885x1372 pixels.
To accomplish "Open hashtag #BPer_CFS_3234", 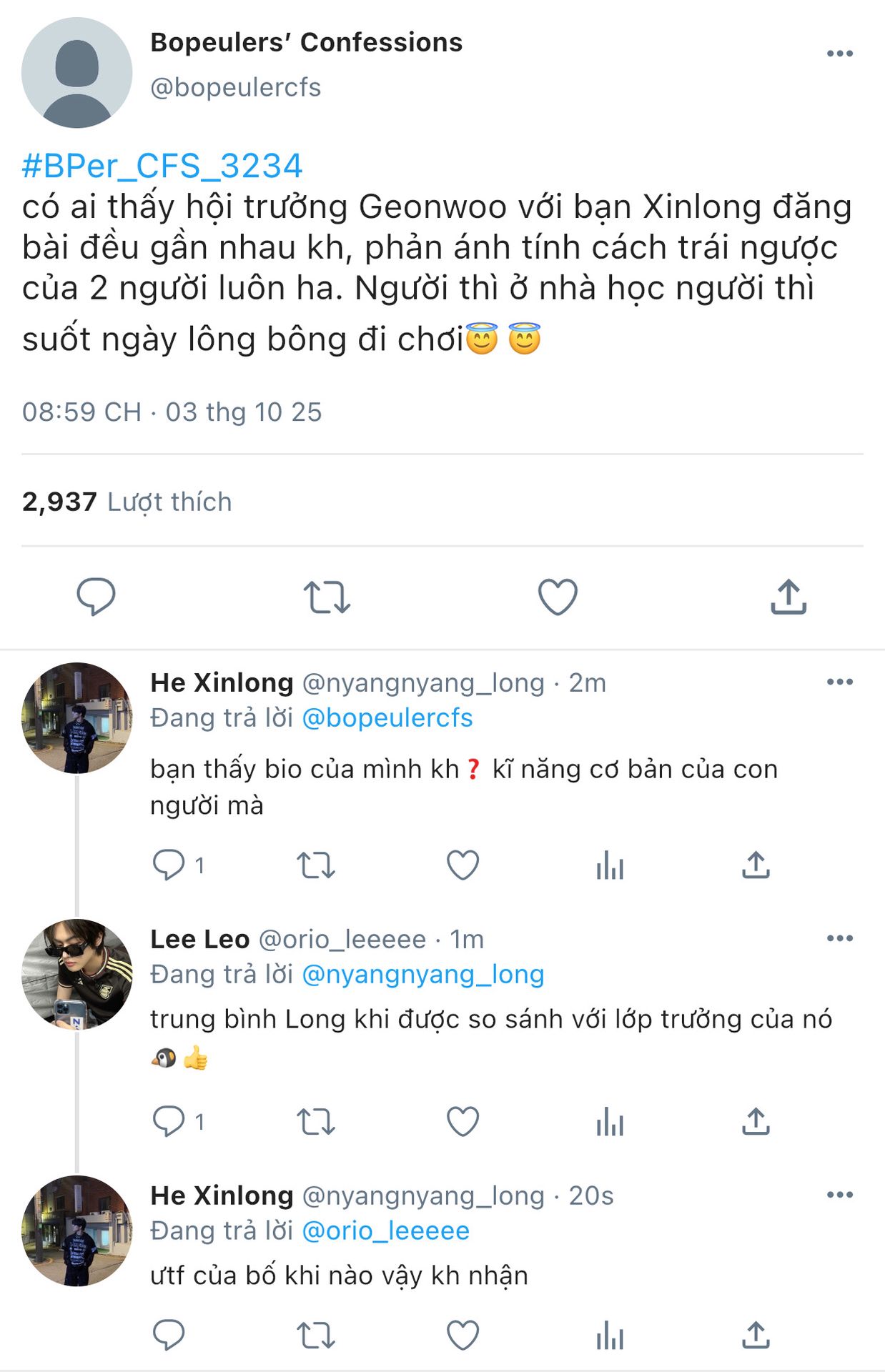I will pos(162,166).
